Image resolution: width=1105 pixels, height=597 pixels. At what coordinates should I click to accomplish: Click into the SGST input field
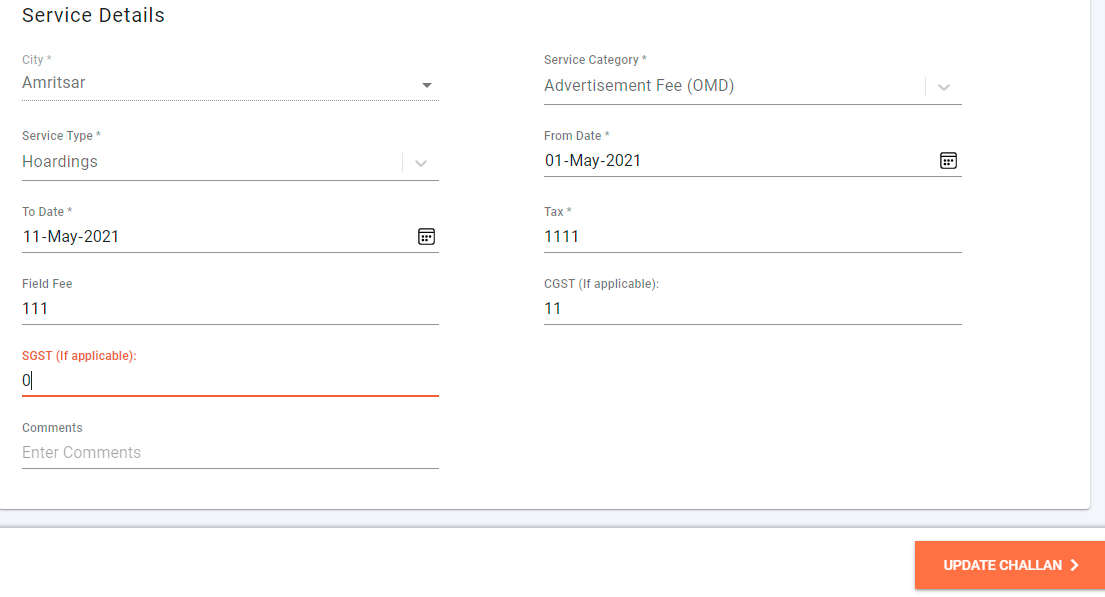pos(229,381)
